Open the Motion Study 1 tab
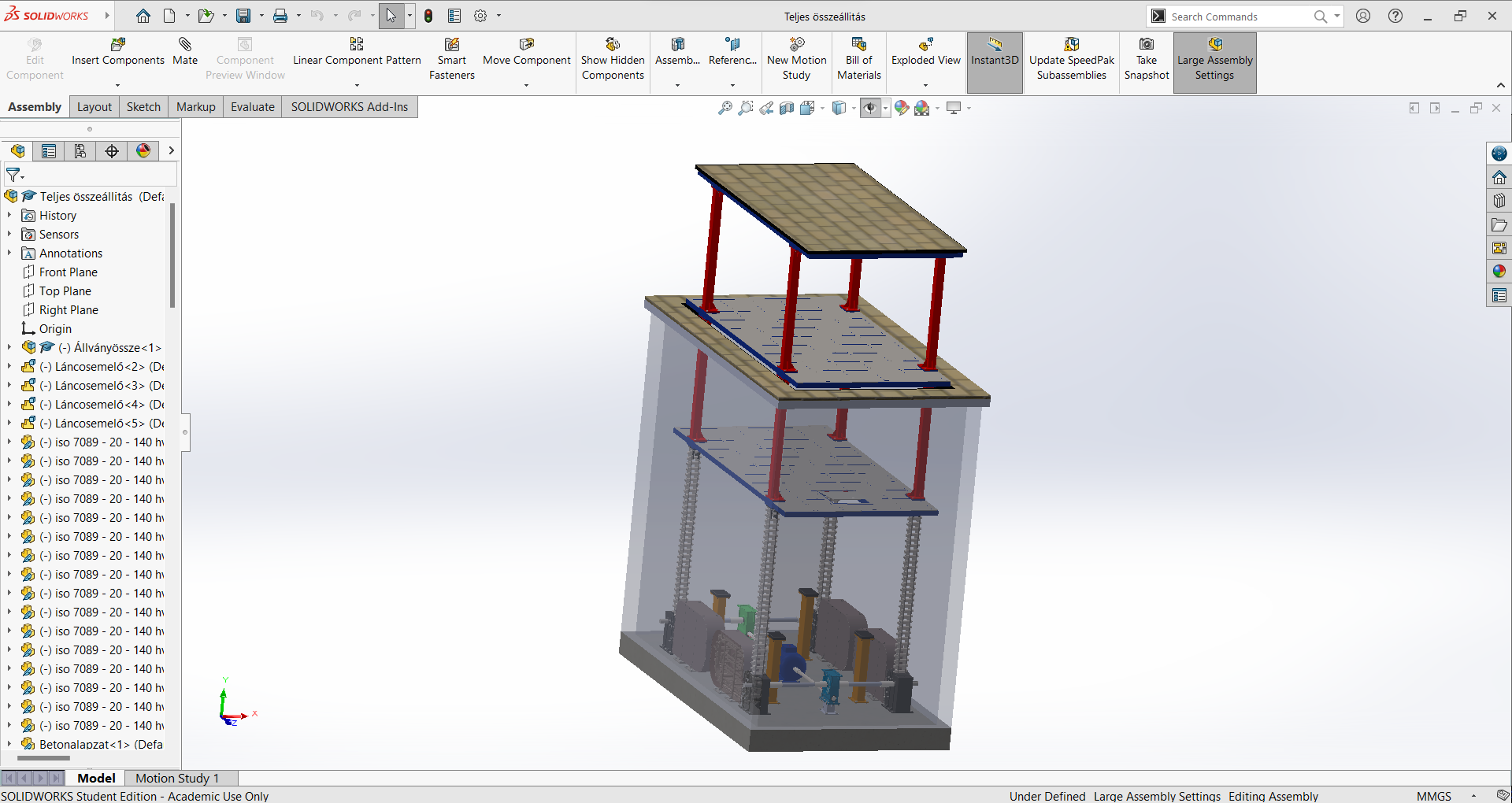Viewport: 1512px width, 803px height. click(176, 778)
